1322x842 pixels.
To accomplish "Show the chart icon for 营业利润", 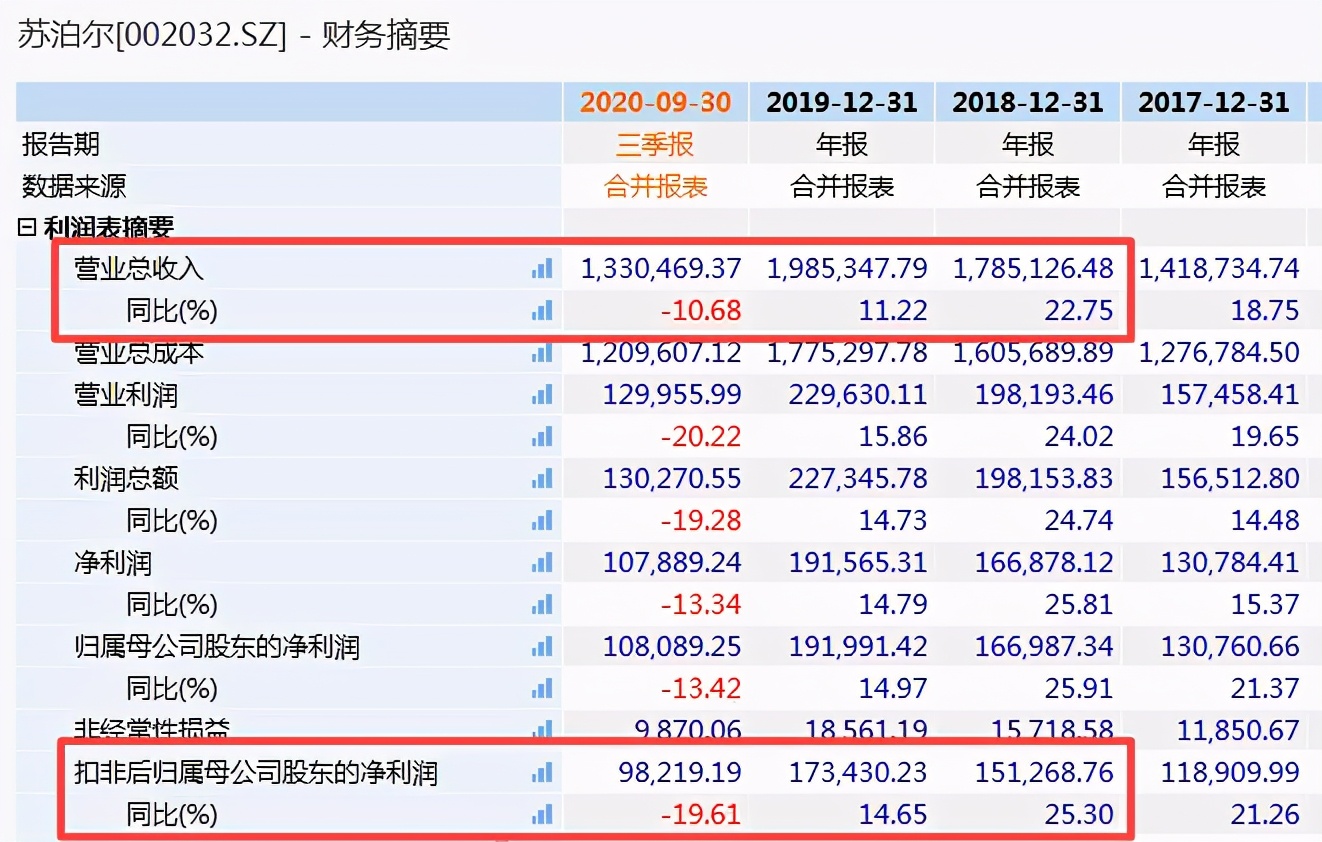I will (x=542, y=395).
